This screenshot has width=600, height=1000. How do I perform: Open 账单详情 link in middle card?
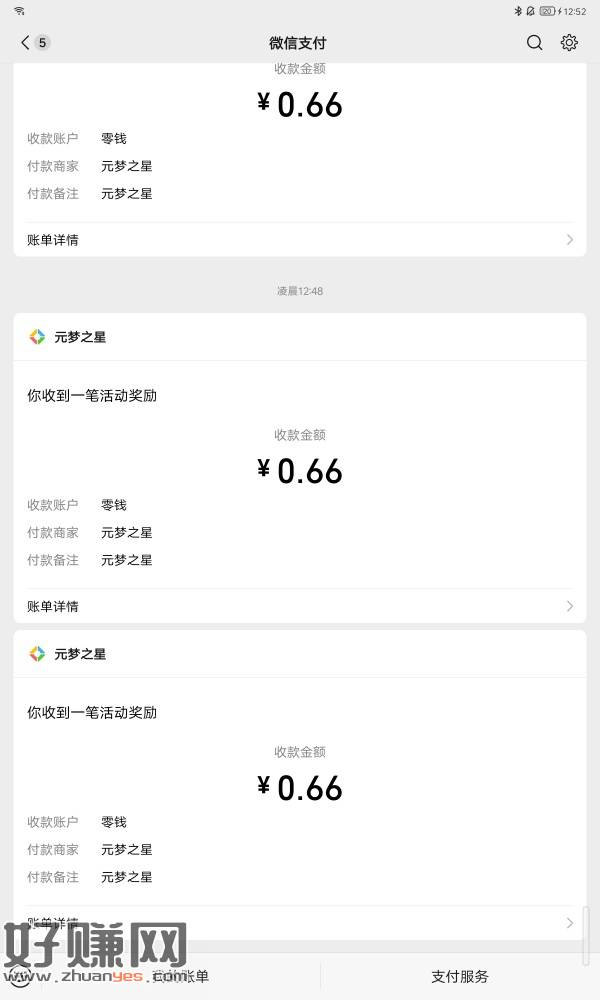tap(53, 606)
